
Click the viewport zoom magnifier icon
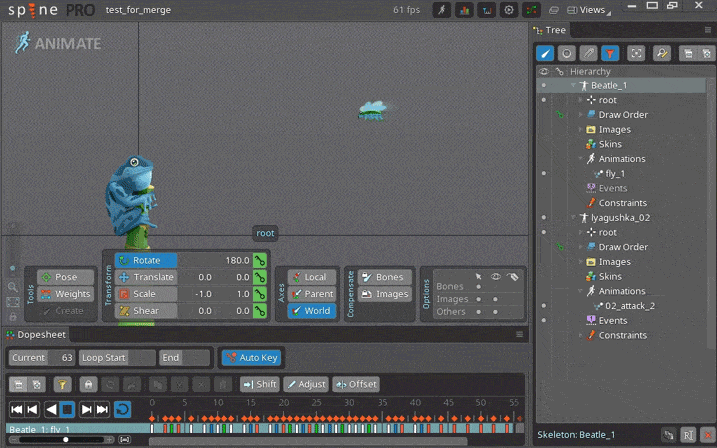(x=13, y=287)
